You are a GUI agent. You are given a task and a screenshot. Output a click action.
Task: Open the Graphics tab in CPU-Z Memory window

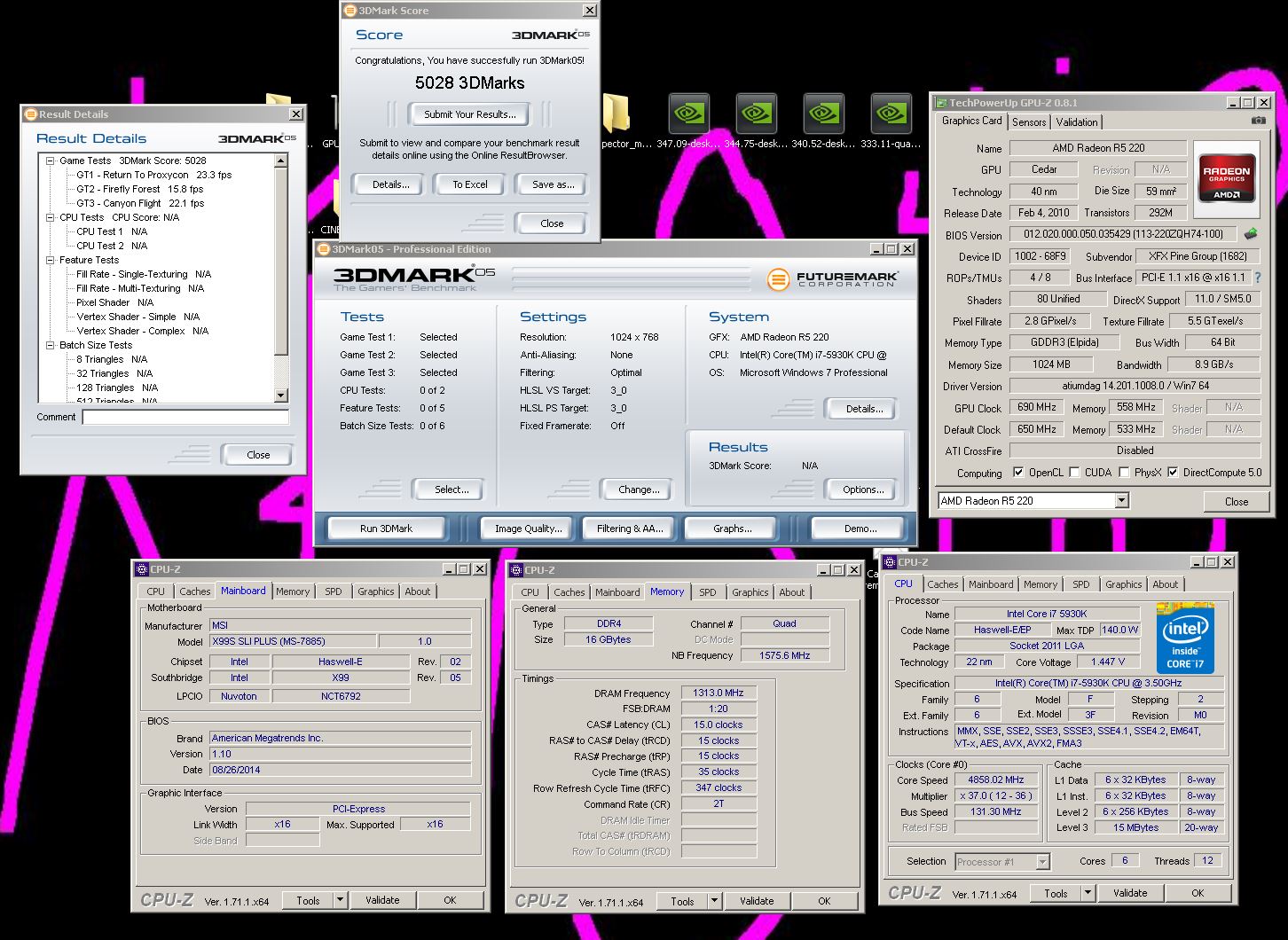(750, 592)
